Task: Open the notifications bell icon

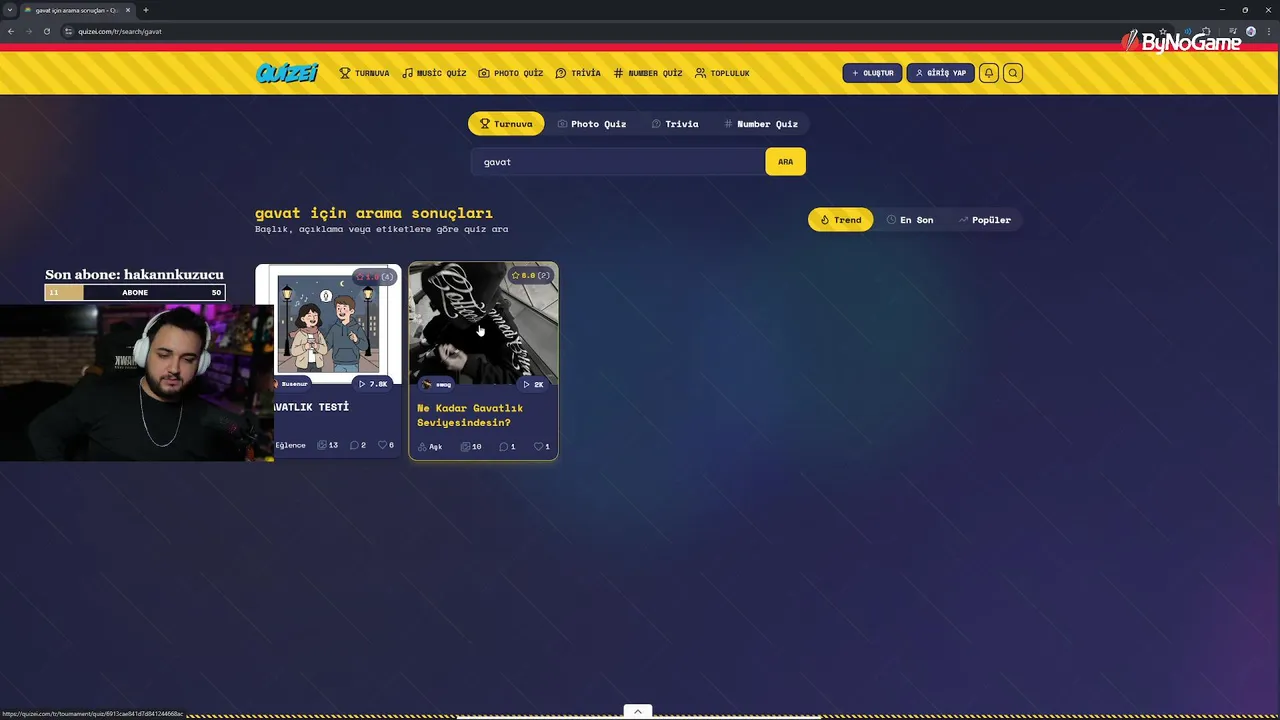Action: point(989,73)
